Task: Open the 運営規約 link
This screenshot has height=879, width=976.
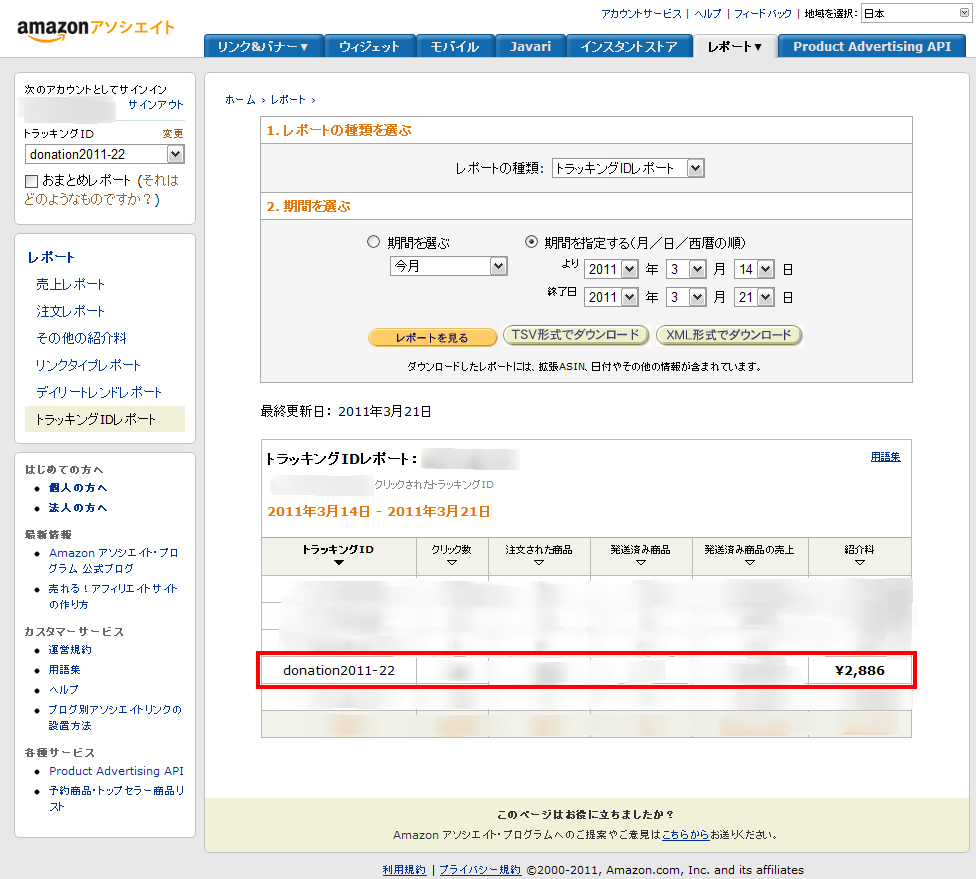Action: click(70, 650)
